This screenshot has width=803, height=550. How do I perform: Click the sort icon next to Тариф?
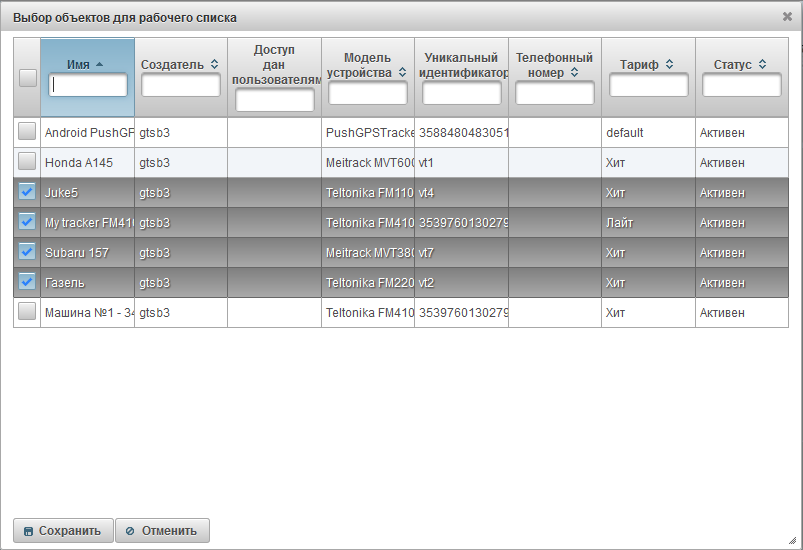click(669, 64)
